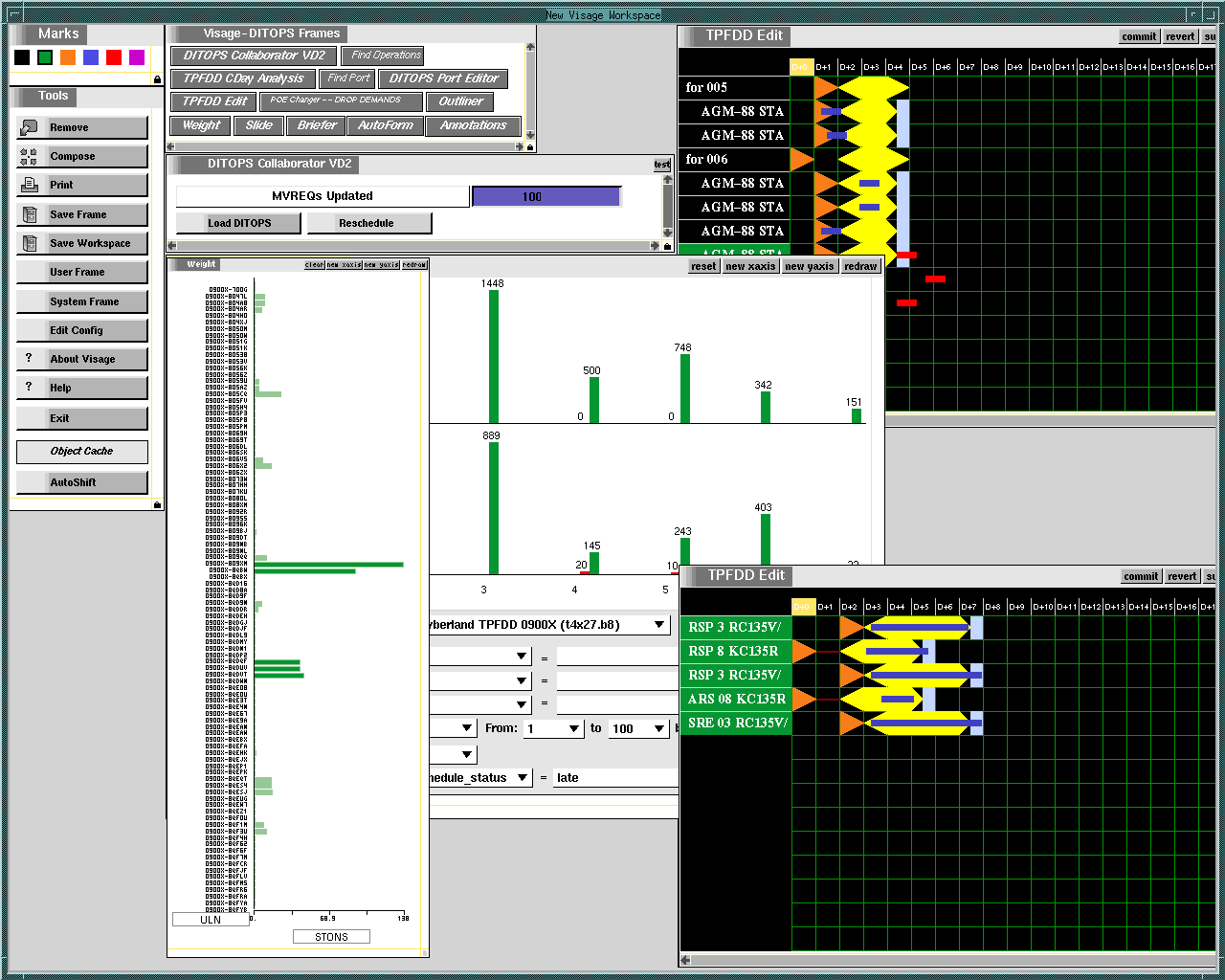Open the DITOPS Port Editor frame
Viewport: 1225px width, 980px height.
443,78
